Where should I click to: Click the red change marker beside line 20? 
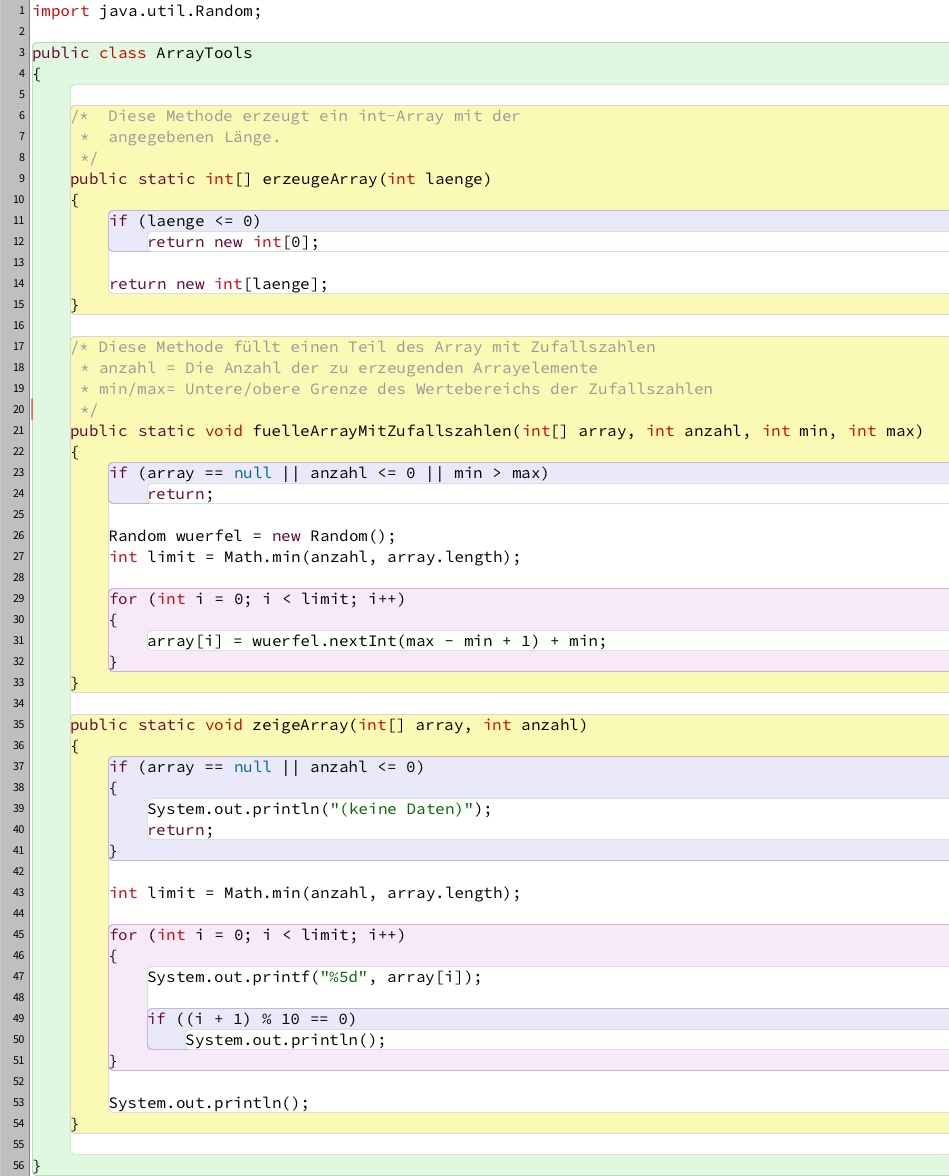33,410
